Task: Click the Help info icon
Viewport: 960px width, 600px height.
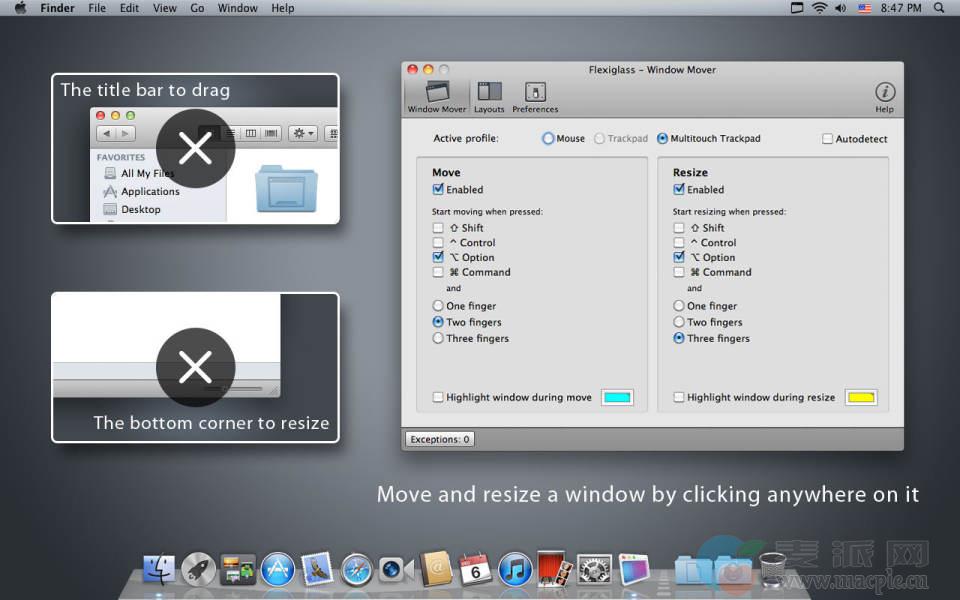Action: point(884,93)
